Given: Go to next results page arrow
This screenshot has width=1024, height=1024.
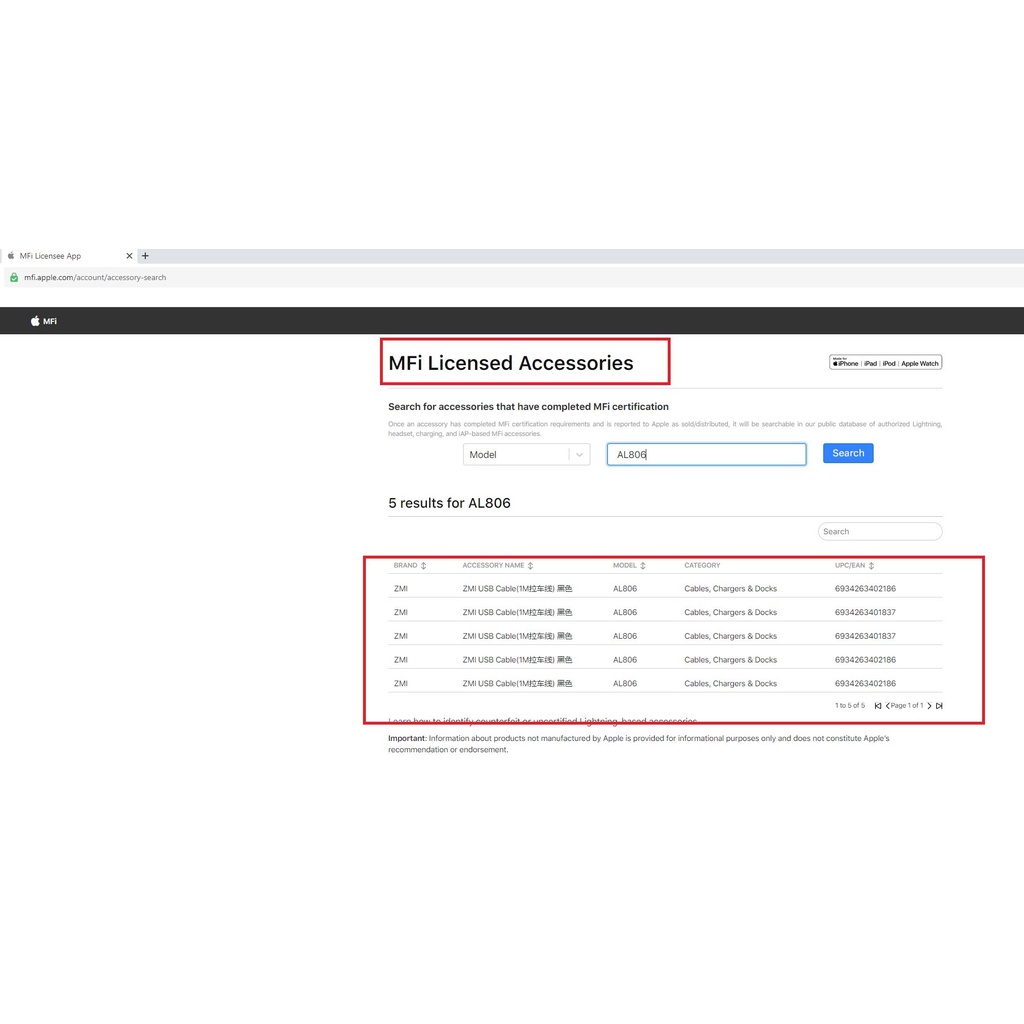Looking at the screenshot, I should tap(929, 706).
